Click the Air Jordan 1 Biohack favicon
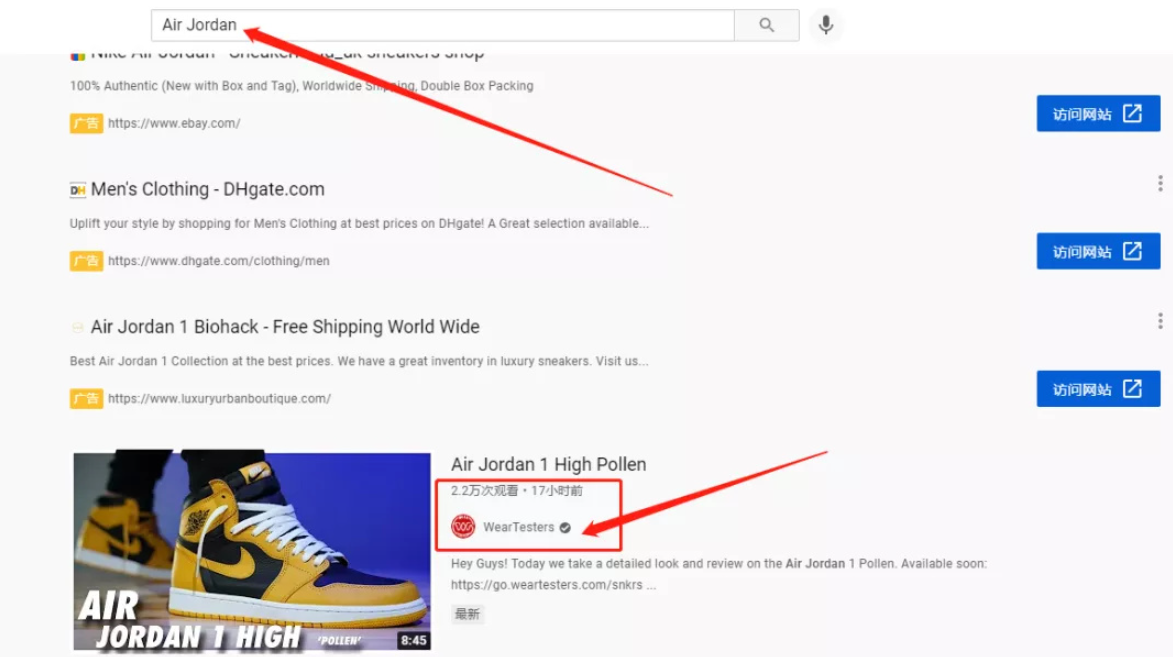Image resolution: width=1173 pixels, height=657 pixels. pyautogui.click(x=78, y=328)
